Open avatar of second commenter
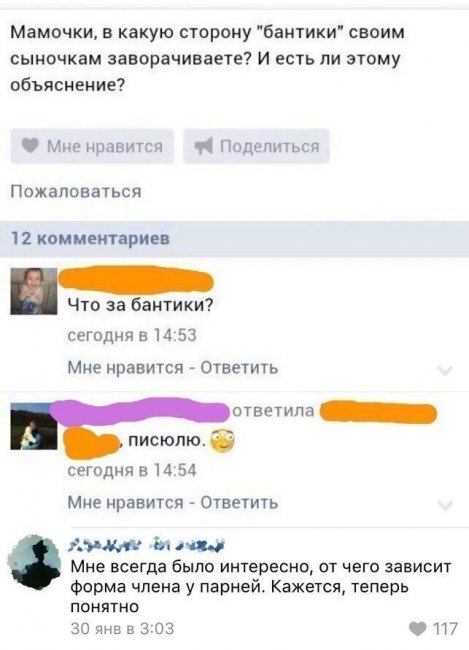The image size is (469, 650). (34, 427)
